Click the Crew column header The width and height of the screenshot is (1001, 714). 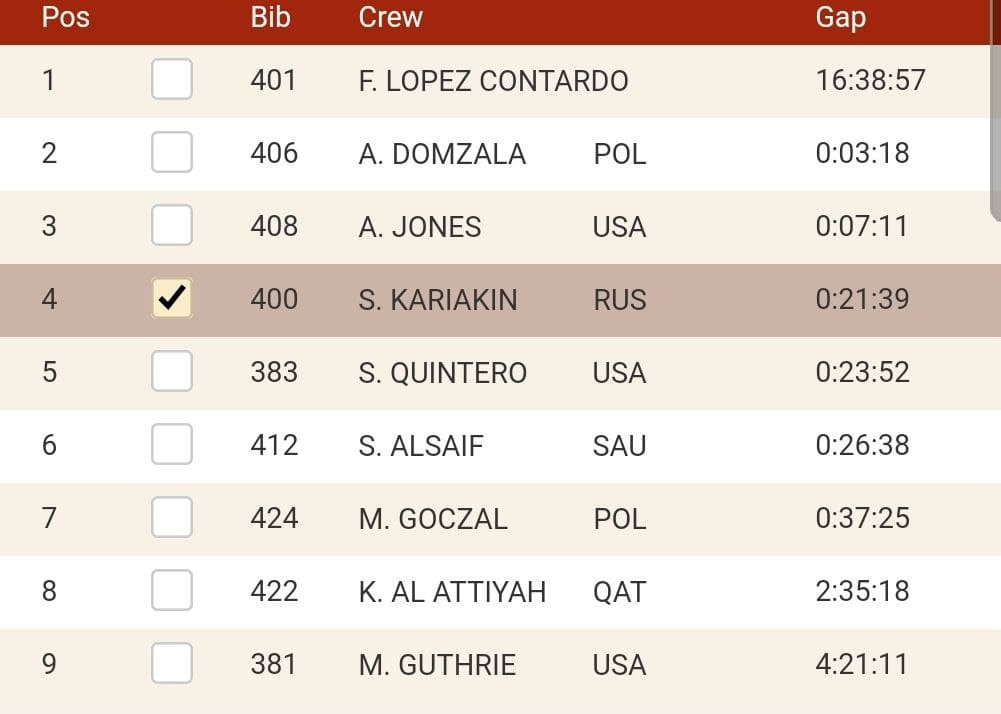[391, 17]
